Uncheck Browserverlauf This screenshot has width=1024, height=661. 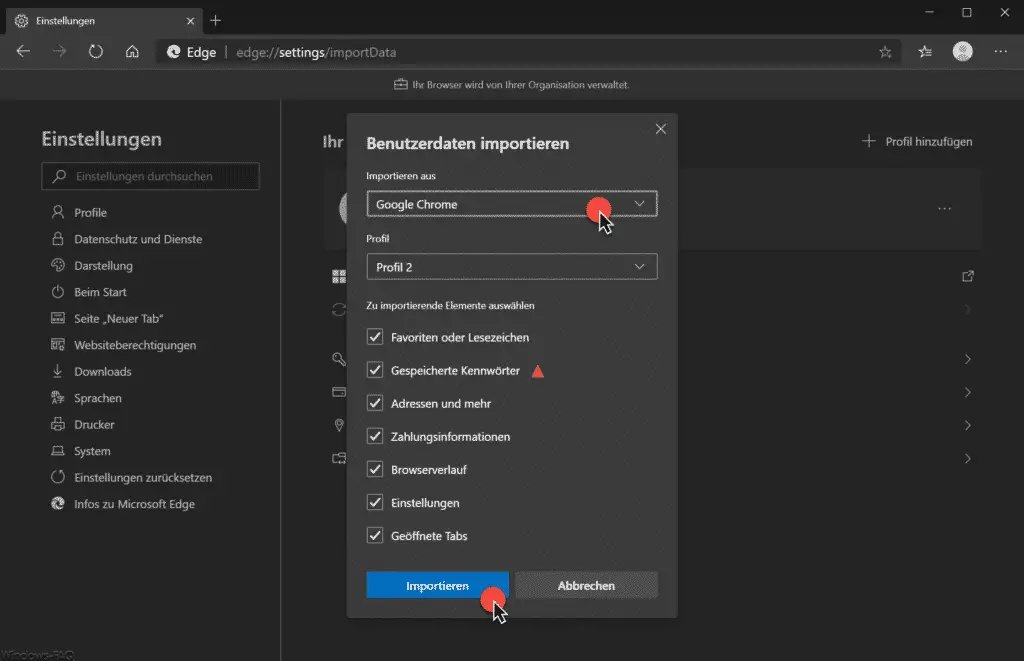click(375, 470)
